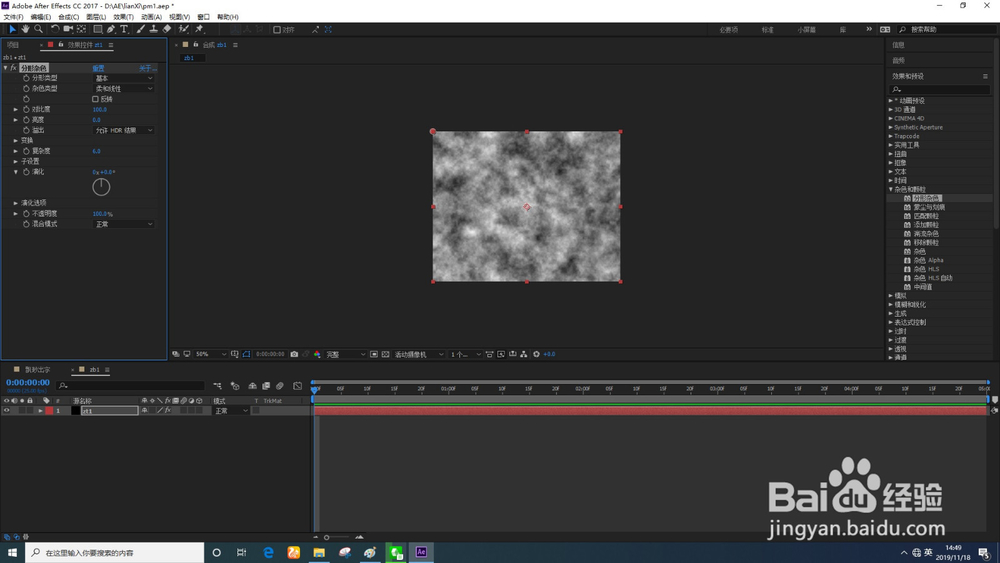Open 溢出 overflow HDR dropdown
The image size is (1000, 563).
pyautogui.click(x=124, y=130)
